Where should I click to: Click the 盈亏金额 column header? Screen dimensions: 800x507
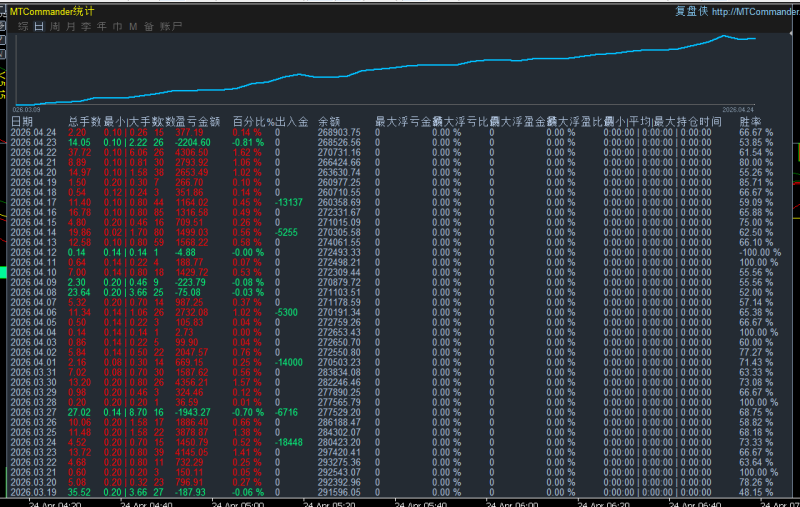point(198,121)
